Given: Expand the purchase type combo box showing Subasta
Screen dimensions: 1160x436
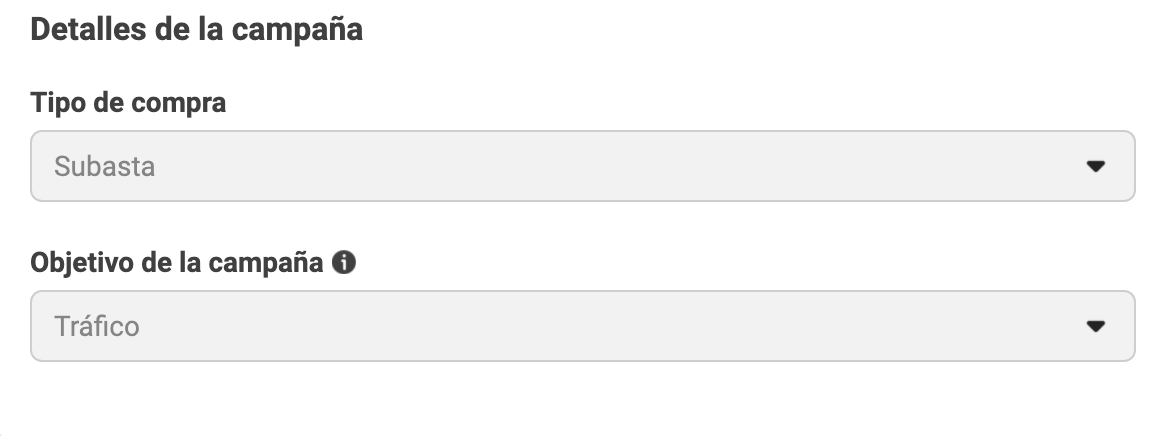Looking at the screenshot, I should 582,166.
